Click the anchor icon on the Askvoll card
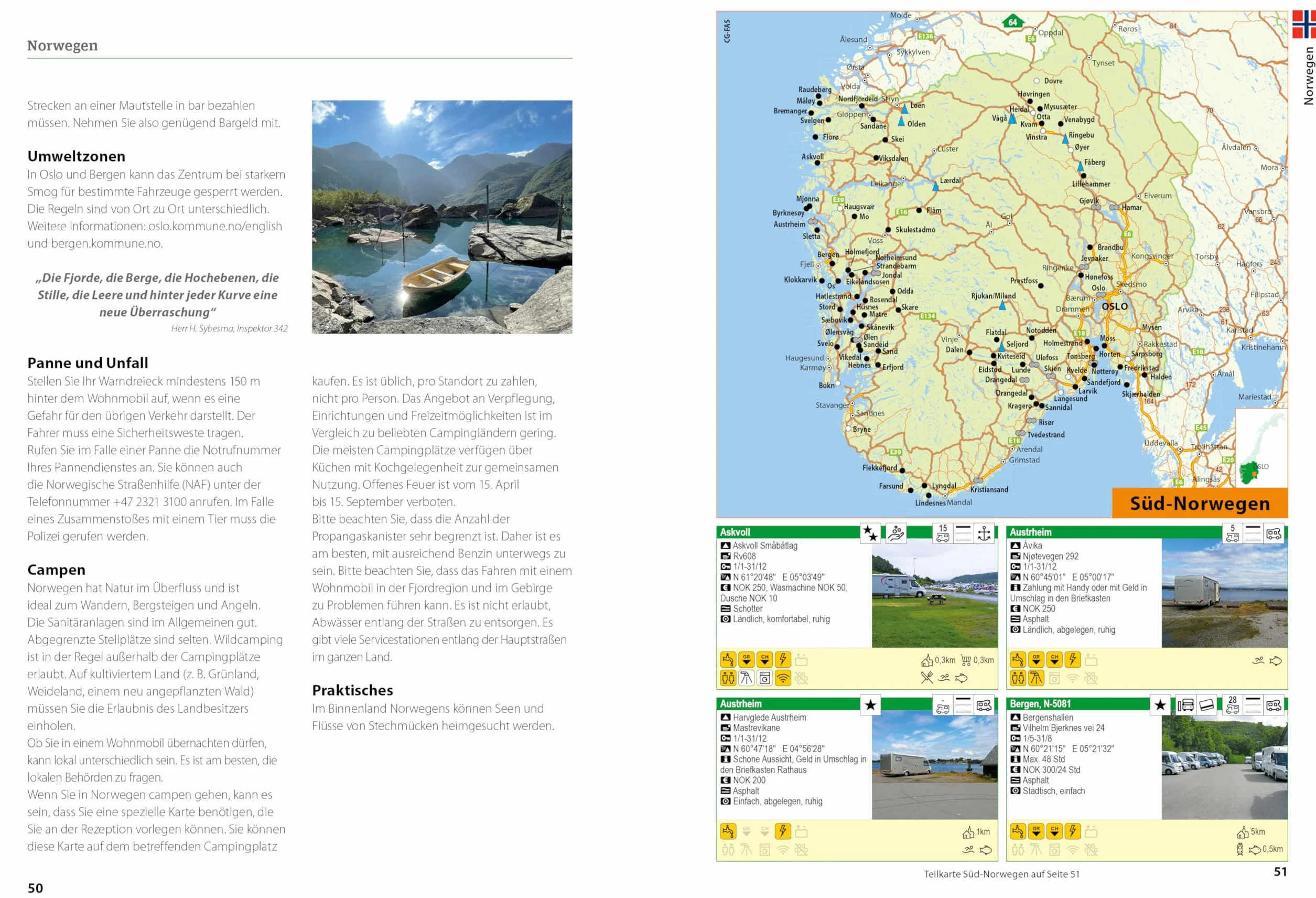 coord(985,533)
